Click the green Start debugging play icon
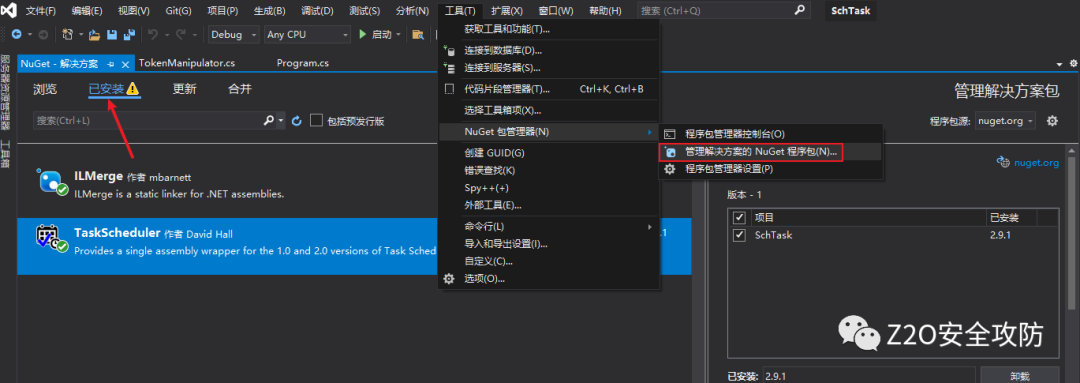The image size is (1080, 383). click(x=364, y=34)
